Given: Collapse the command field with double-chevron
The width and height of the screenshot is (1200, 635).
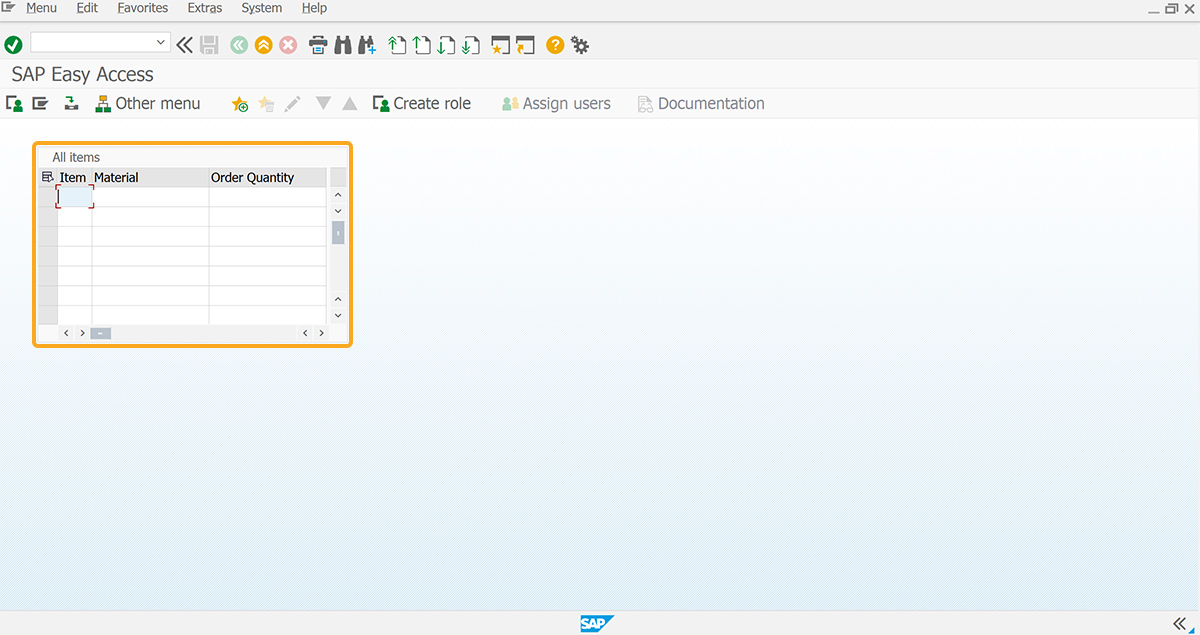Looking at the screenshot, I should 184,45.
